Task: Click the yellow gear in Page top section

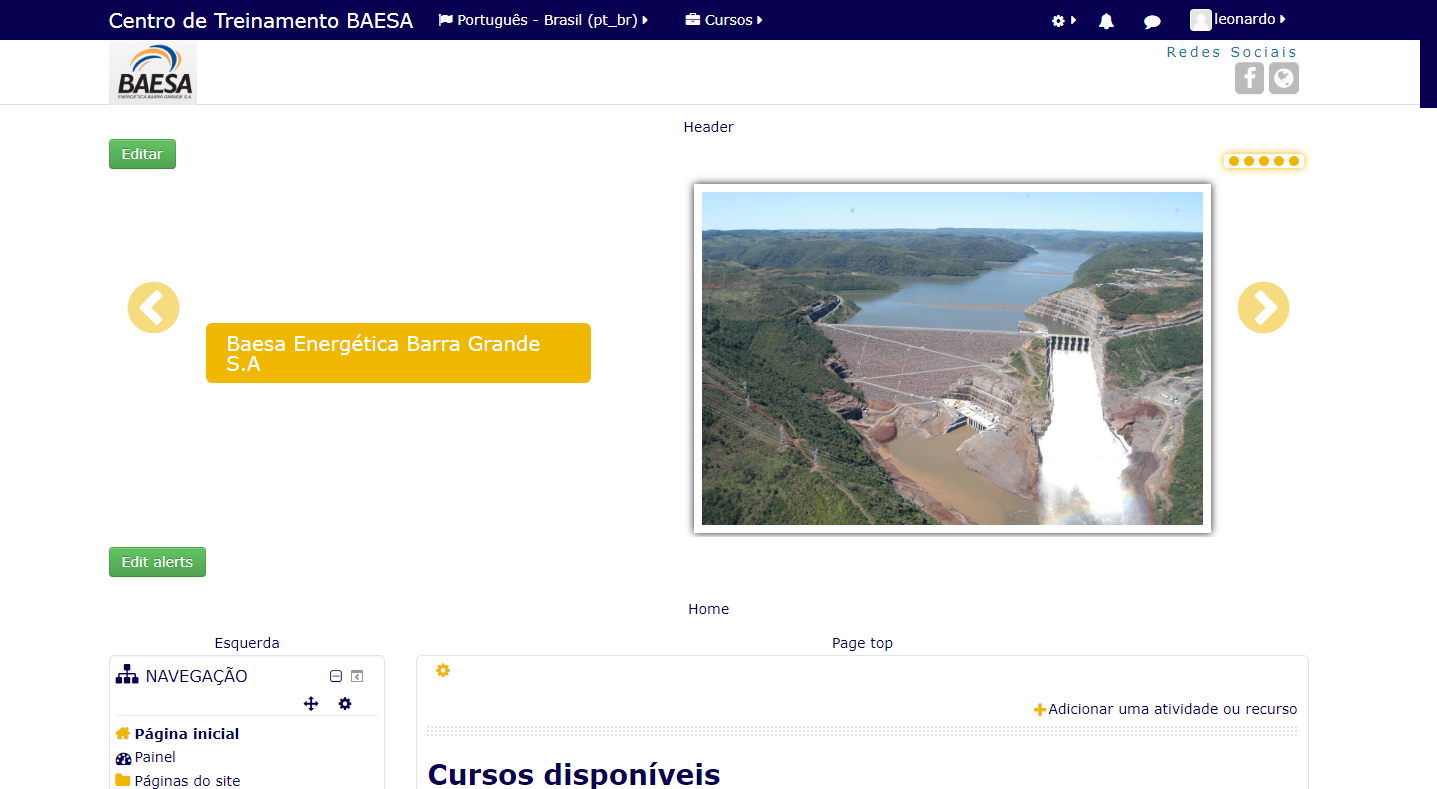Action: click(x=443, y=670)
